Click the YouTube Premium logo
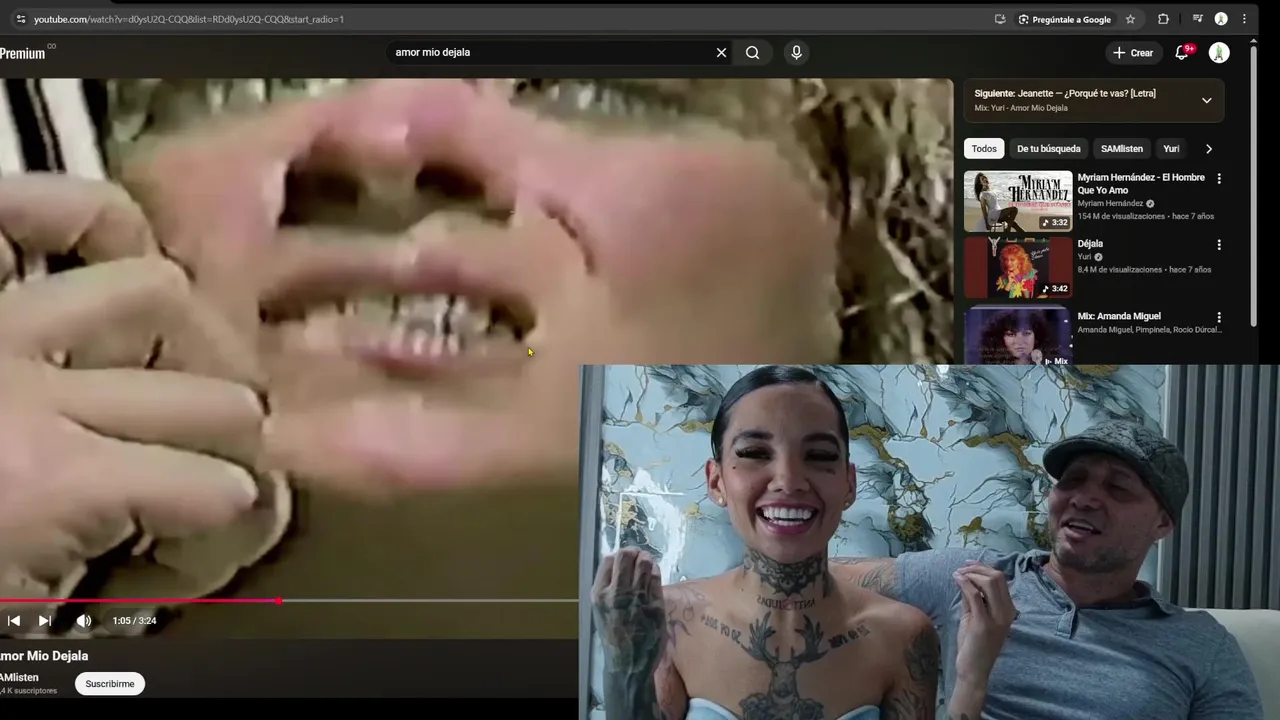The image size is (1280, 720). tap(26, 53)
